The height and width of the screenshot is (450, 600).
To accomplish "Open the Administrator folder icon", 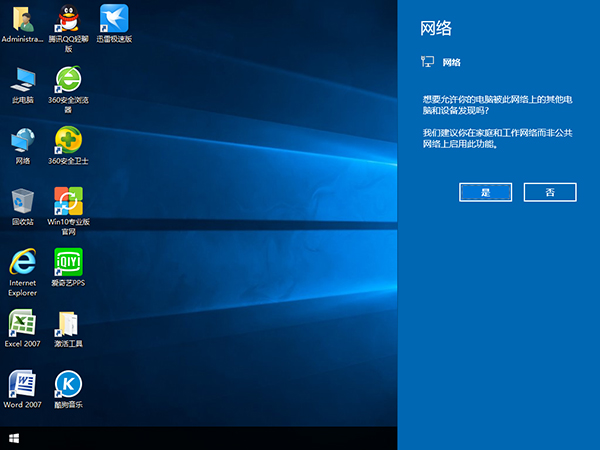I will pos(22,19).
